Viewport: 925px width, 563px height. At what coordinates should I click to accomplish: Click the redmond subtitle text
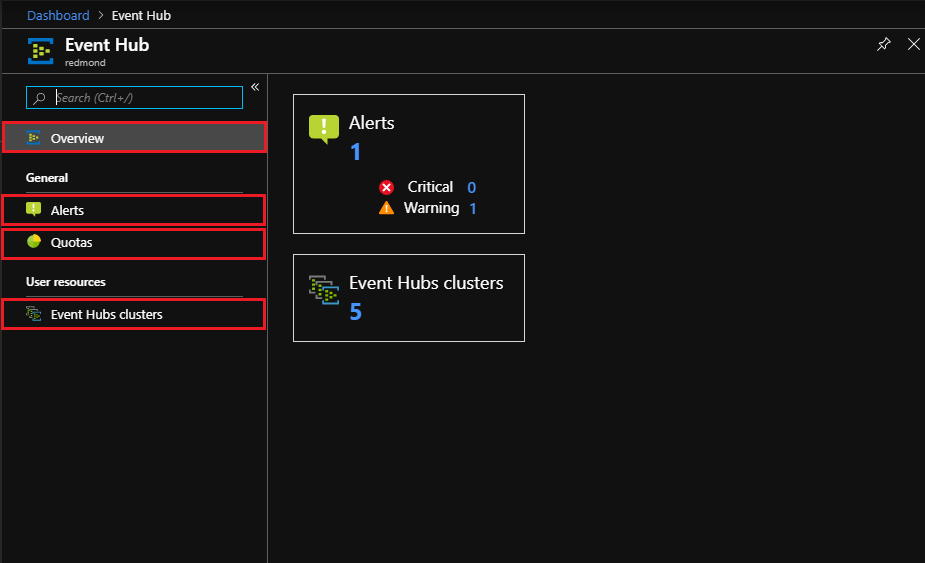[x=85, y=63]
